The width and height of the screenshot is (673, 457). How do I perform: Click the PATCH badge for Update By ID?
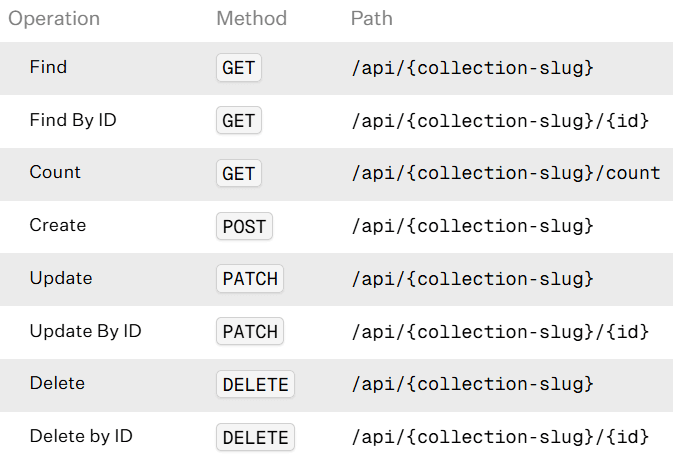coord(250,332)
